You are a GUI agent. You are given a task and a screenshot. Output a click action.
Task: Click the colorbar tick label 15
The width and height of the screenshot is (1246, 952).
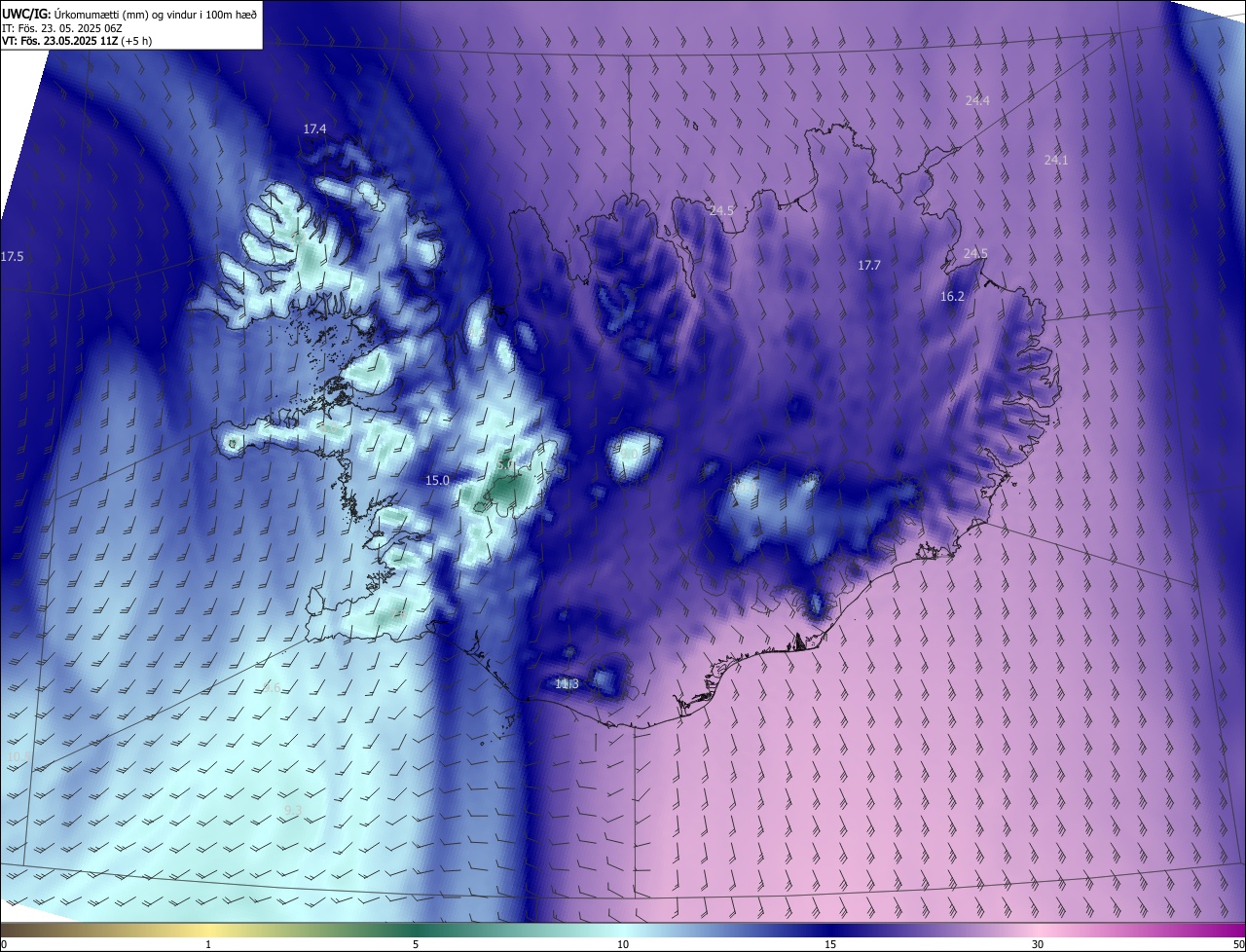coord(830,945)
